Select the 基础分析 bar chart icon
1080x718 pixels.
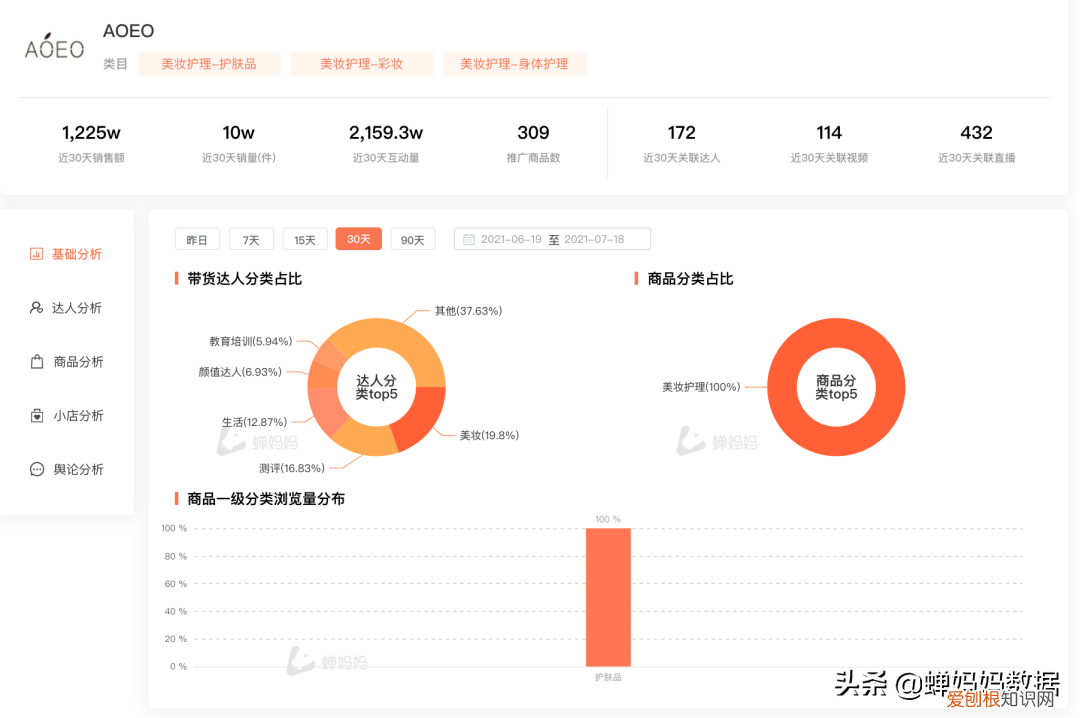[36, 253]
